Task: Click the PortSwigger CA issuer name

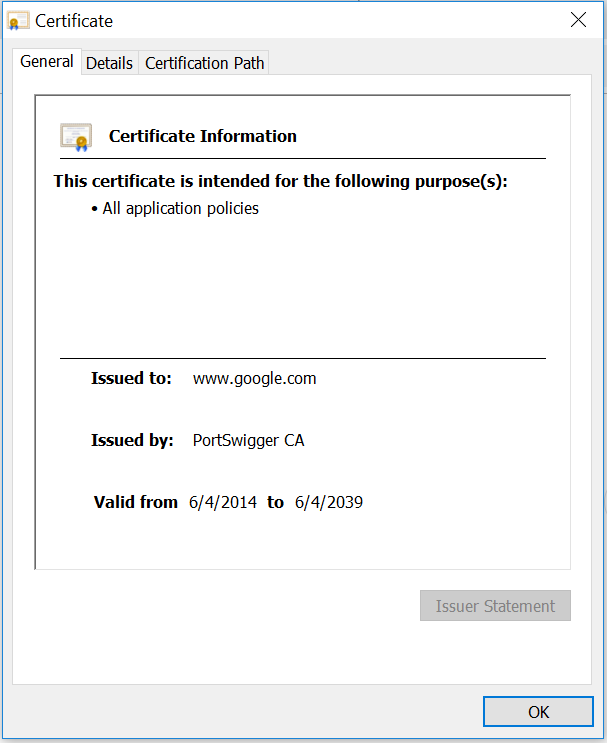Action: pyautogui.click(x=248, y=440)
